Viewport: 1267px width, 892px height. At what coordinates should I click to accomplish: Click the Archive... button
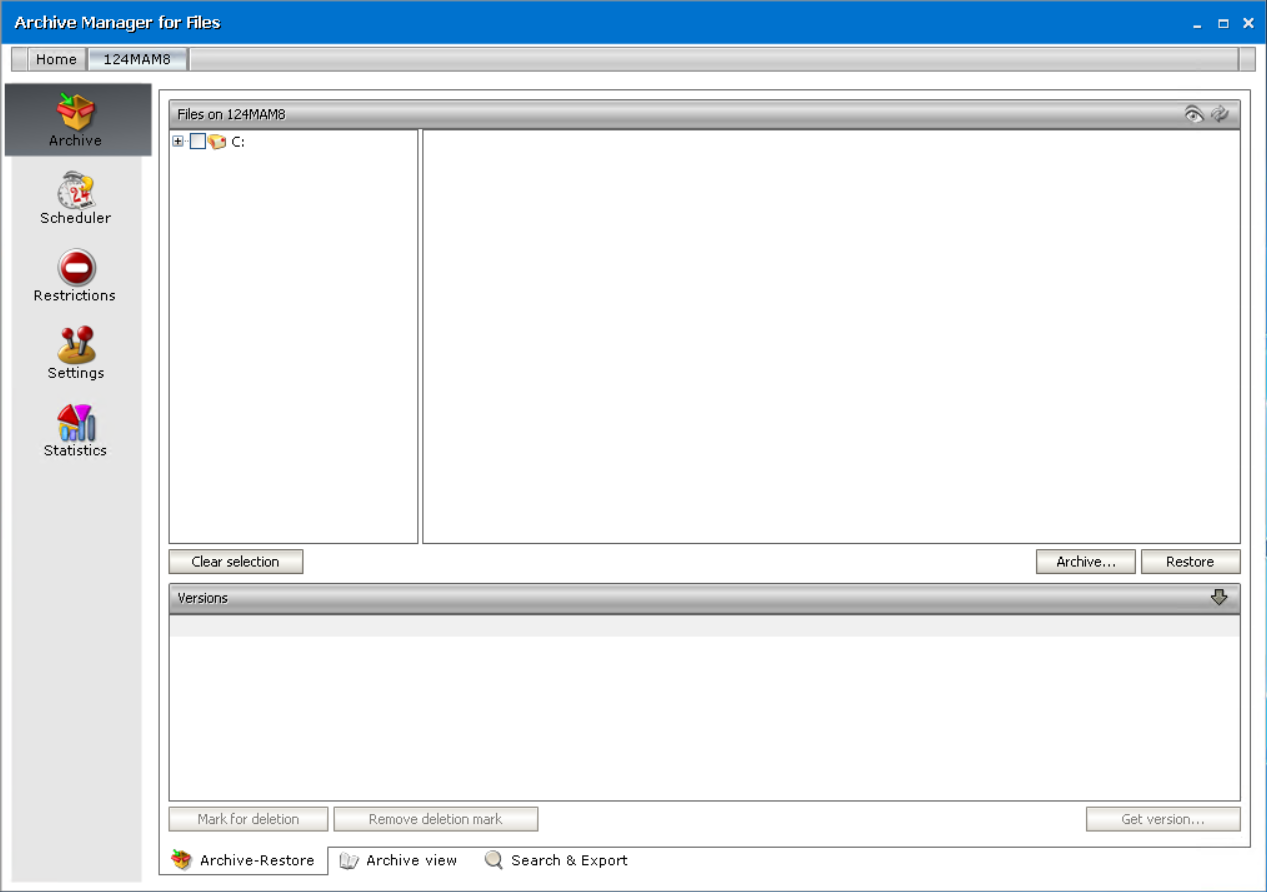[x=1085, y=561]
